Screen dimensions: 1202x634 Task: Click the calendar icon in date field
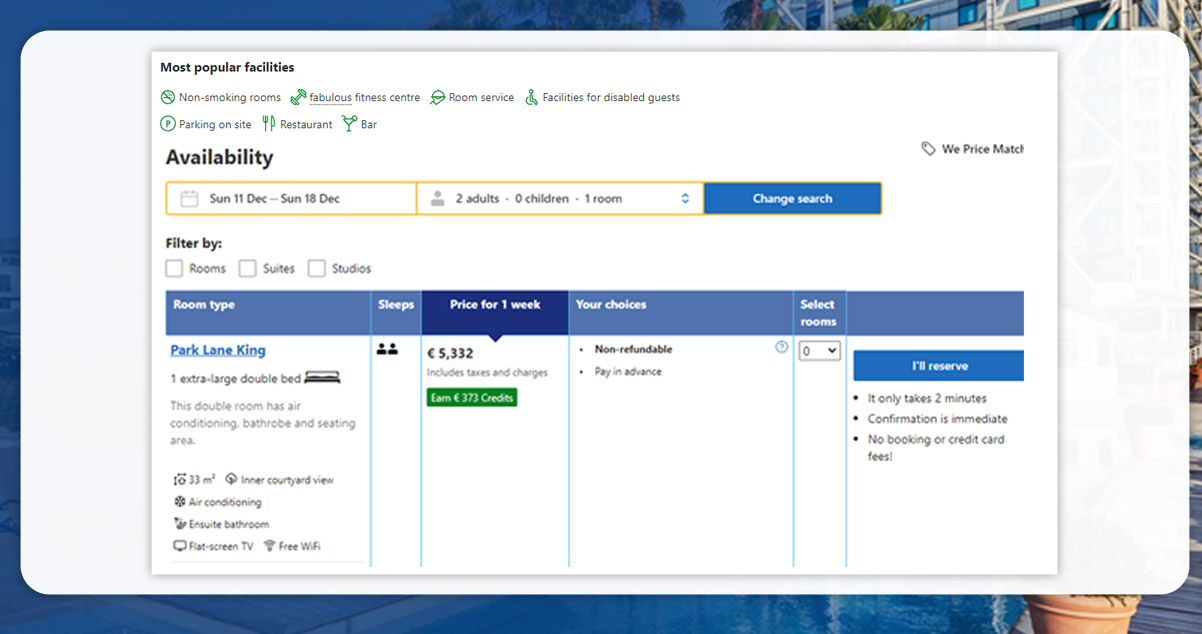(189, 198)
